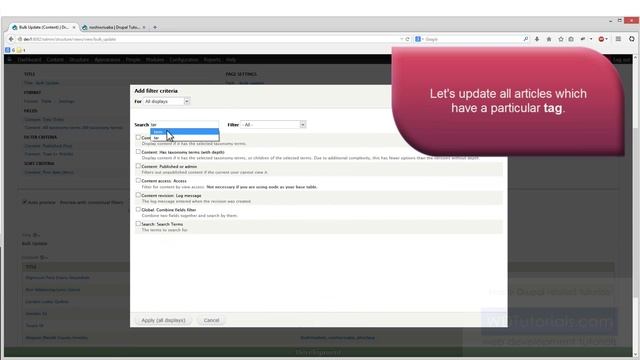640x360 pixels.
Task: Select the highlighted 'term' autocomplete suggestion
Action: coord(184,132)
